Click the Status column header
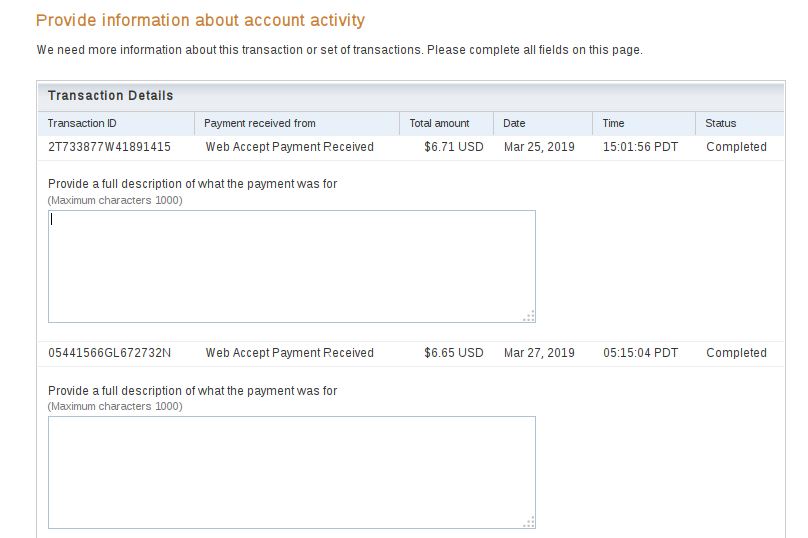808x538 pixels. pos(720,123)
